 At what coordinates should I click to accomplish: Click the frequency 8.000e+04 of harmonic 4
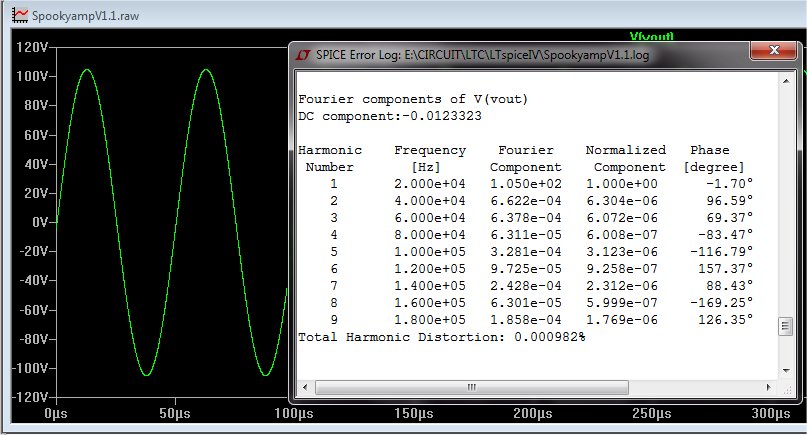click(x=430, y=235)
